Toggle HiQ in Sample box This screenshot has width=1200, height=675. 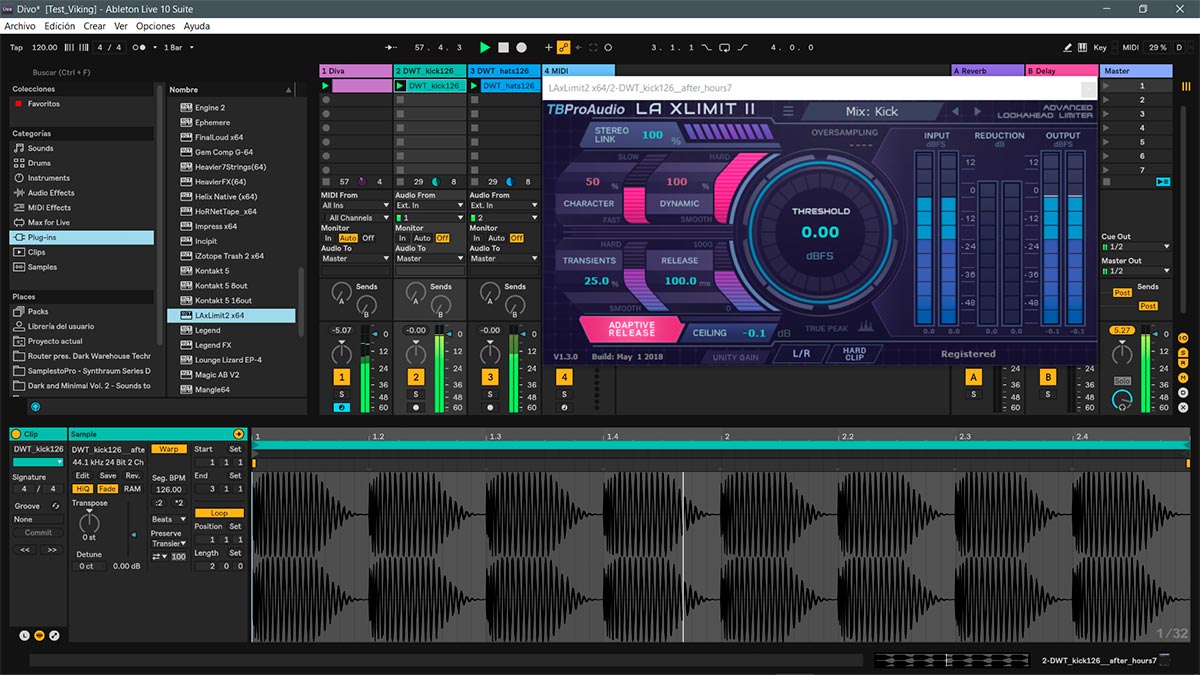(x=83, y=489)
